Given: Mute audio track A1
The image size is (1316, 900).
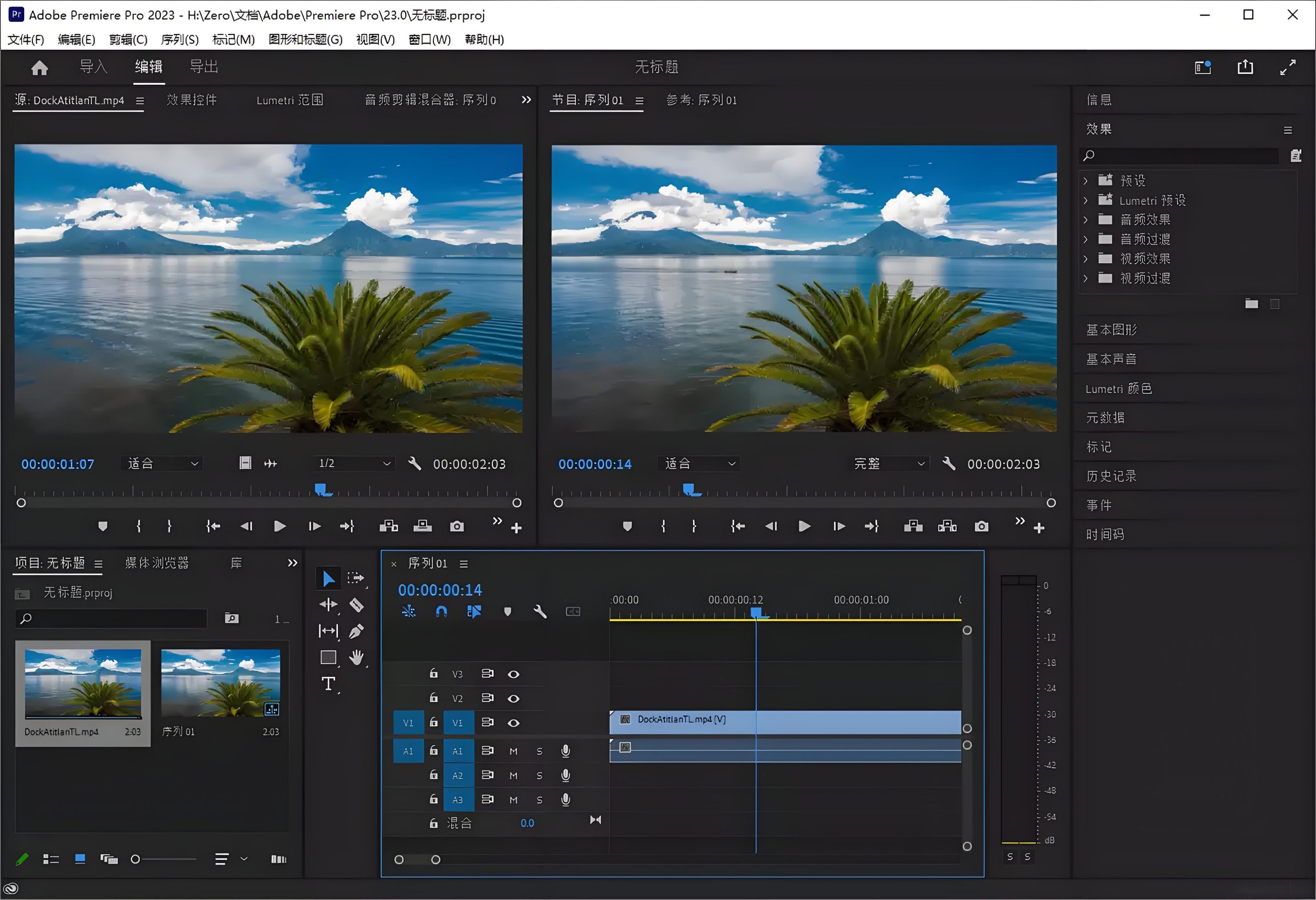Looking at the screenshot, I should coord(513,750).
